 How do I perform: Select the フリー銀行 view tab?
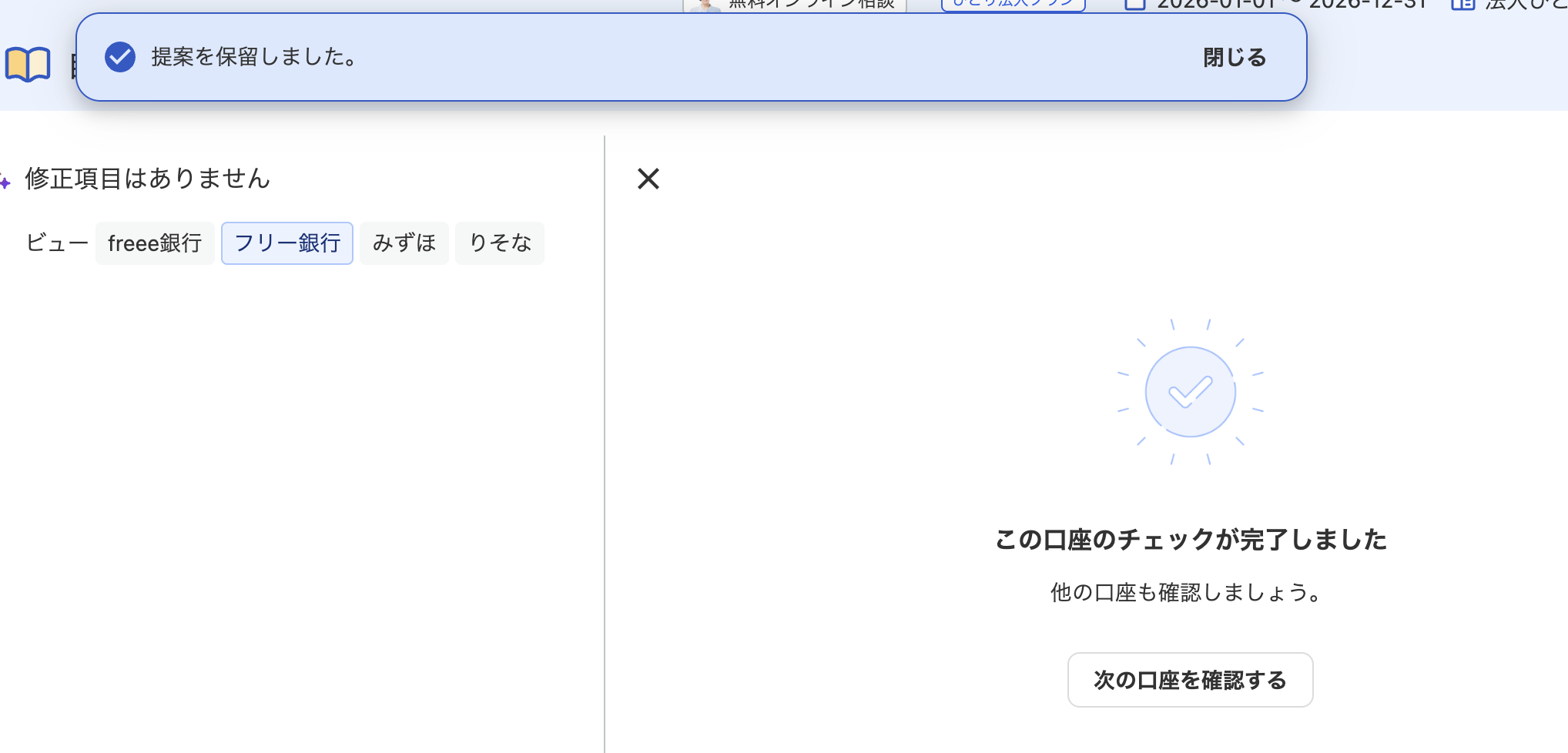287,243
